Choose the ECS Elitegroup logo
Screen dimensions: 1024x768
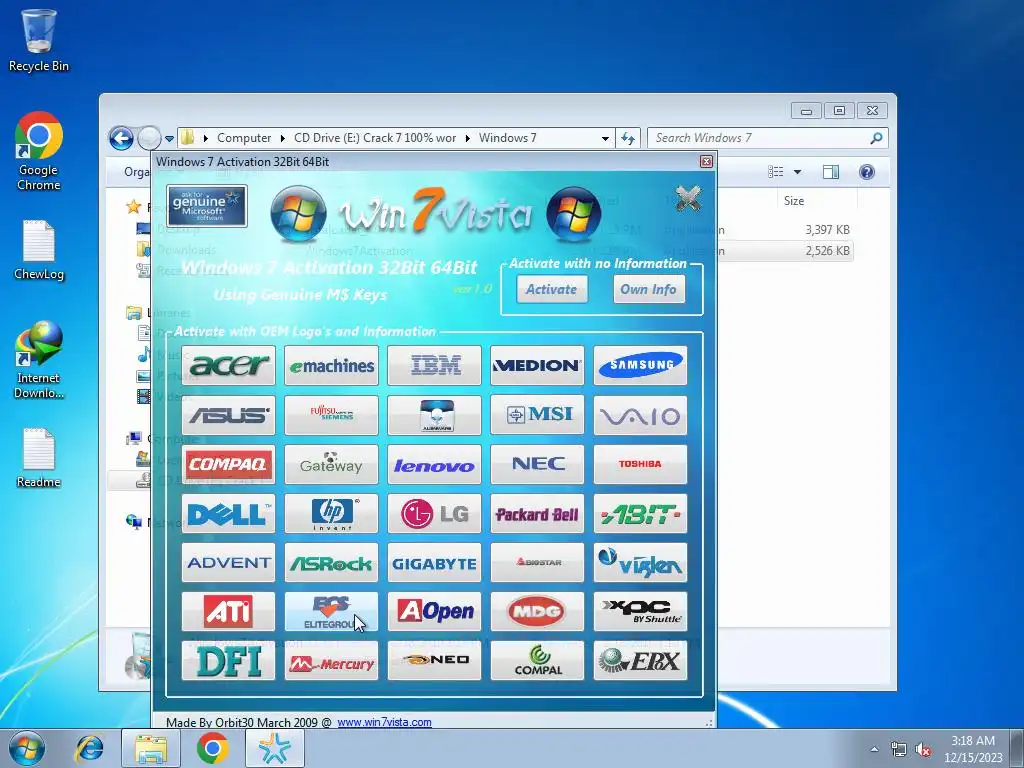click(x=331, y=612)
